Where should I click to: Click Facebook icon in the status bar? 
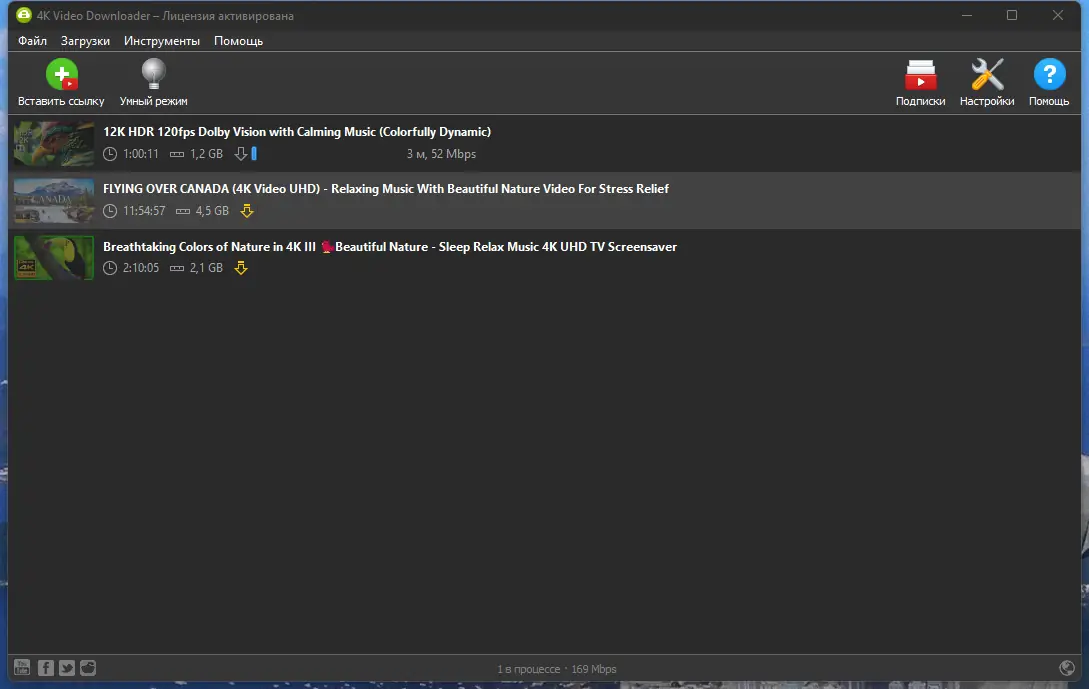pos(45,667)
